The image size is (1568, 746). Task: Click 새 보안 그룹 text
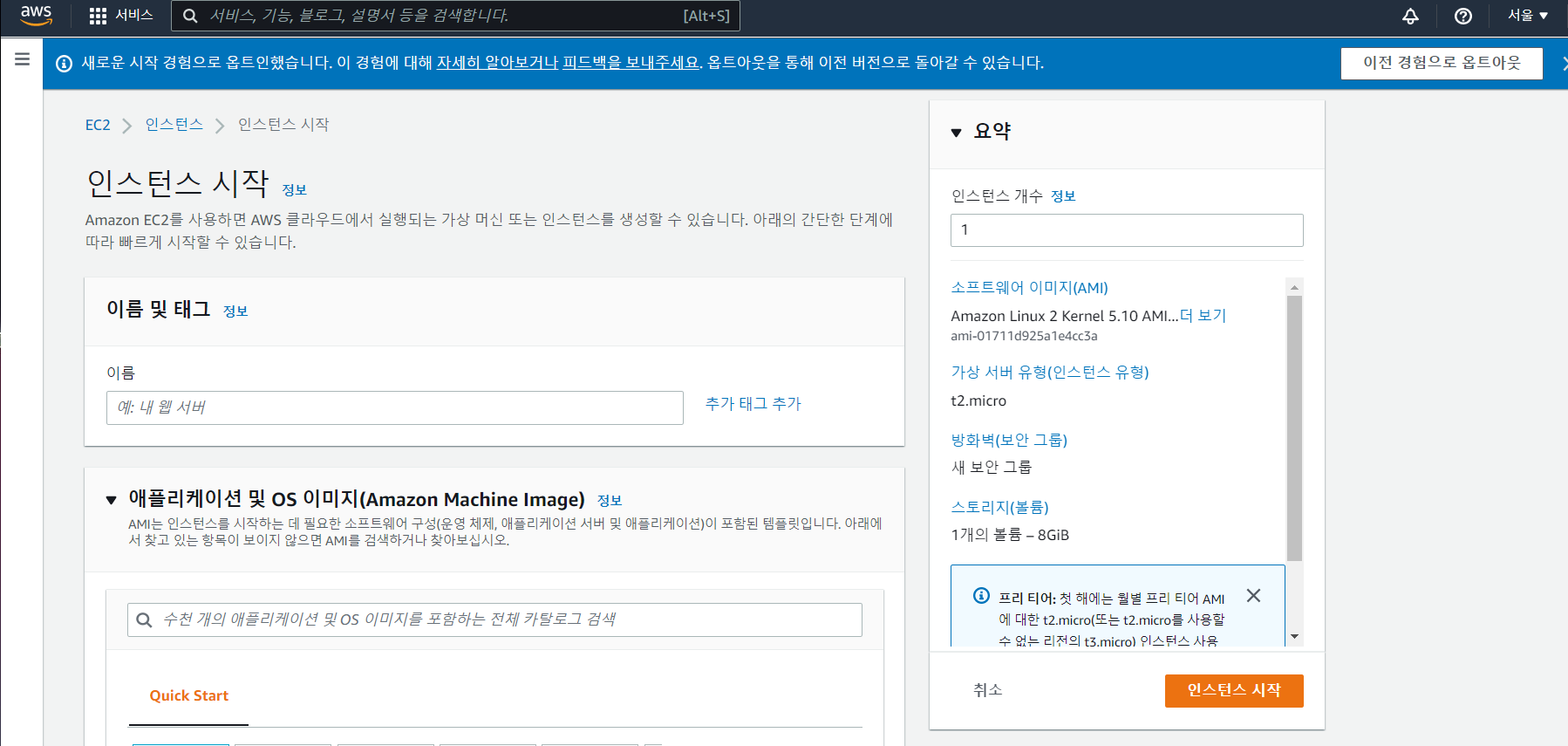click(992, 468)
